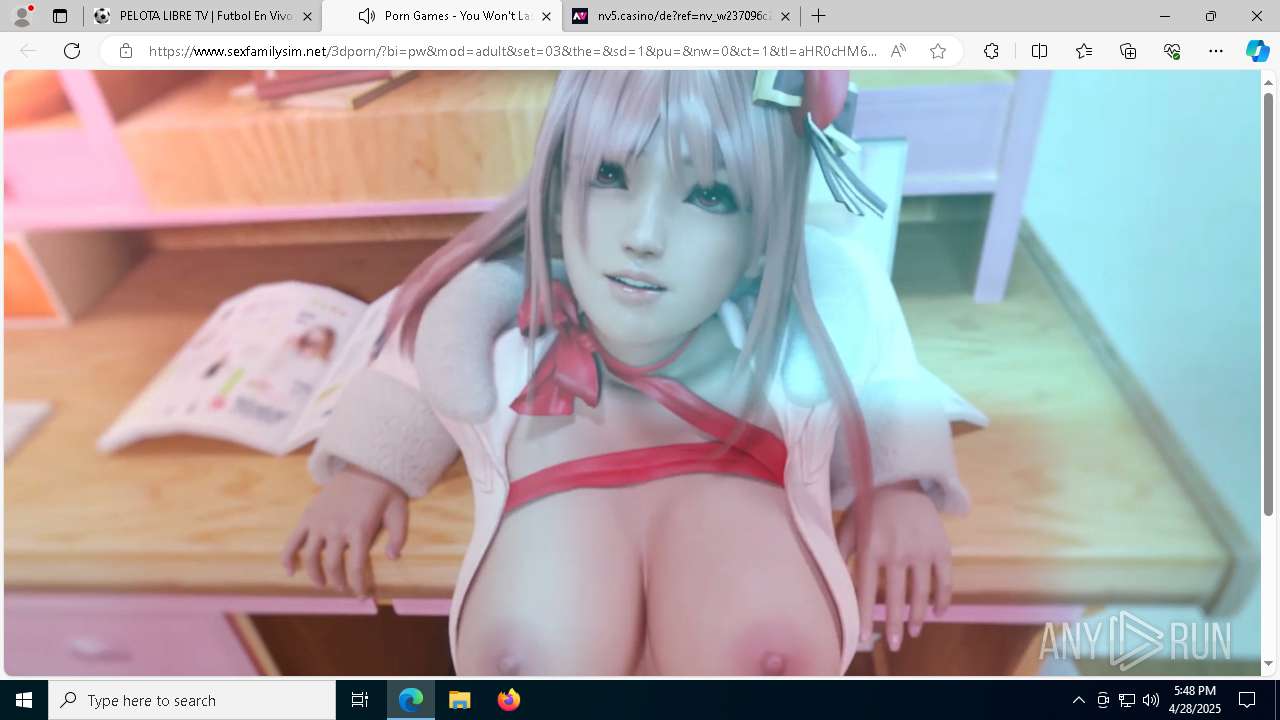
Task: Open the tab actions menu icon
Action: tap(60, 16)
